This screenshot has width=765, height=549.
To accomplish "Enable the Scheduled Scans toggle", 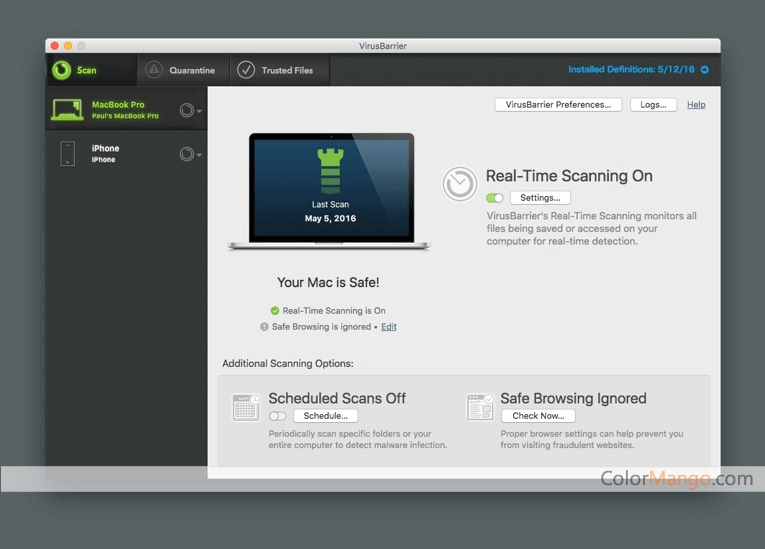I will click(277, 416).
